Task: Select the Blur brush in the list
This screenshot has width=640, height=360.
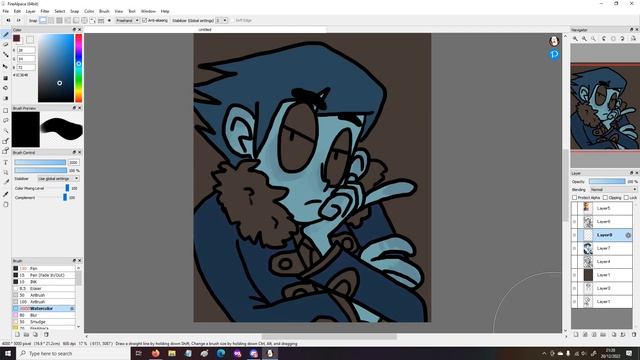Action: pos(44,315)
